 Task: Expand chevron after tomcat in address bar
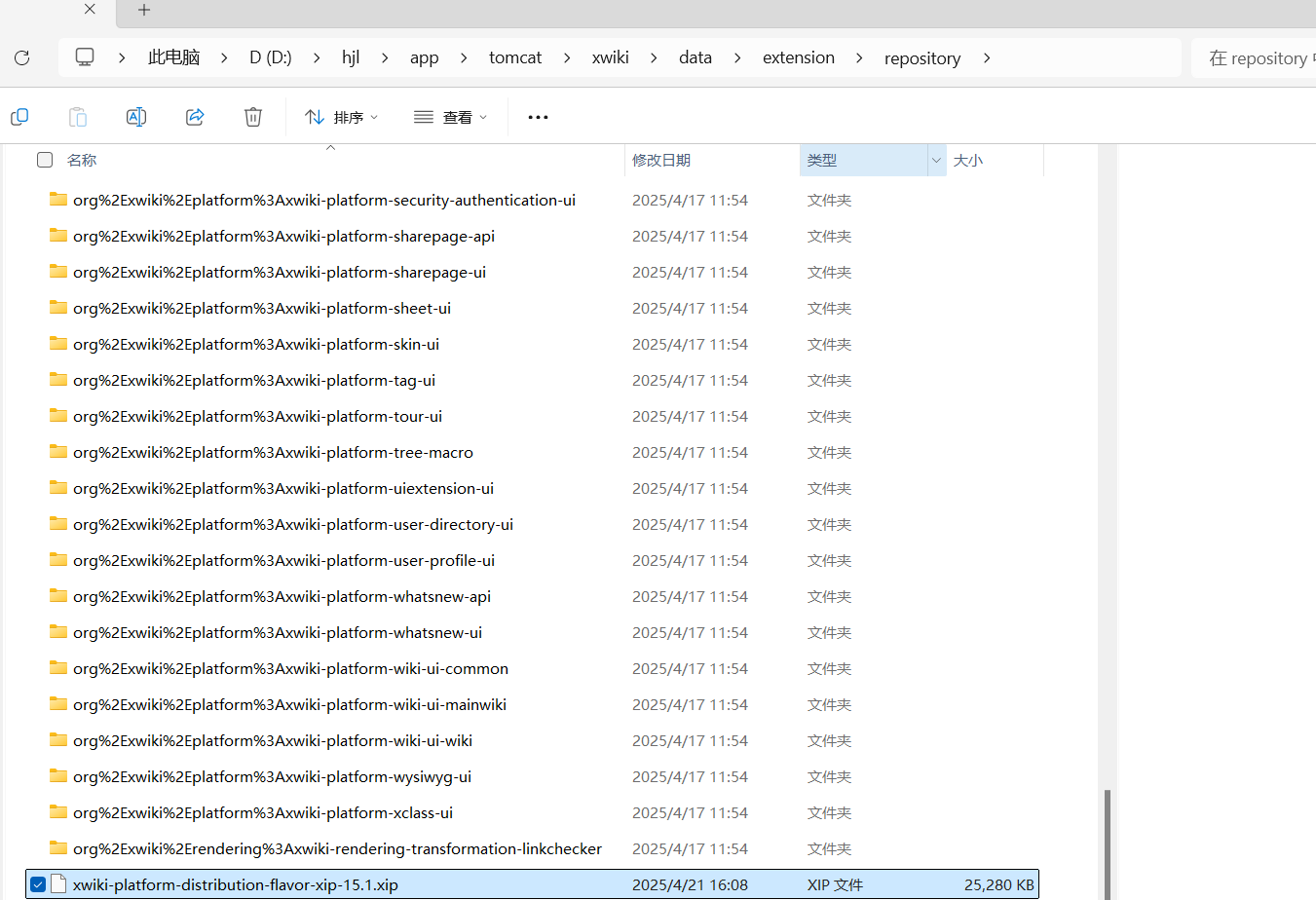[567, 57]
